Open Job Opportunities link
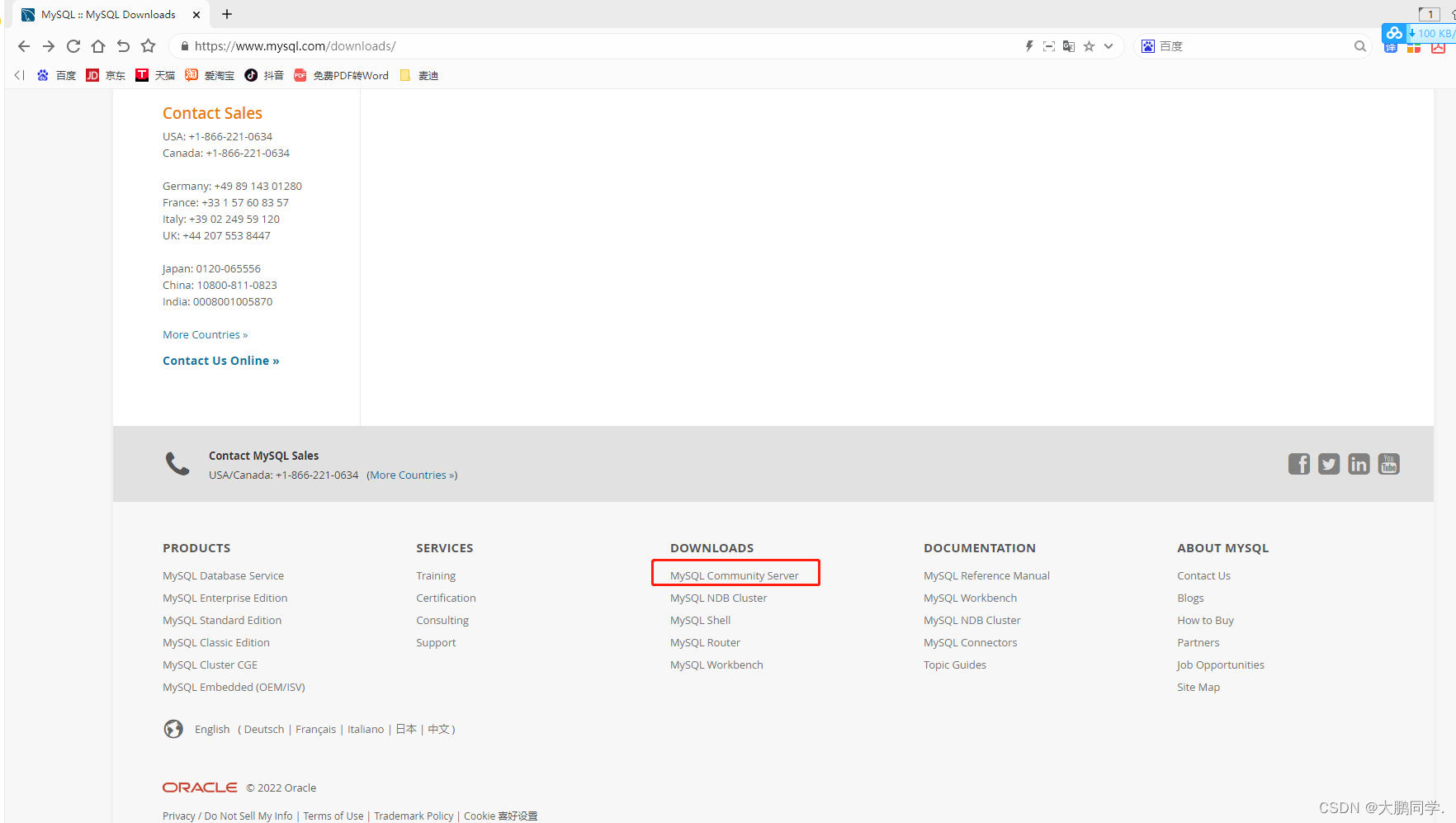The image size is (1456, 823). [x=1221, y=665]
